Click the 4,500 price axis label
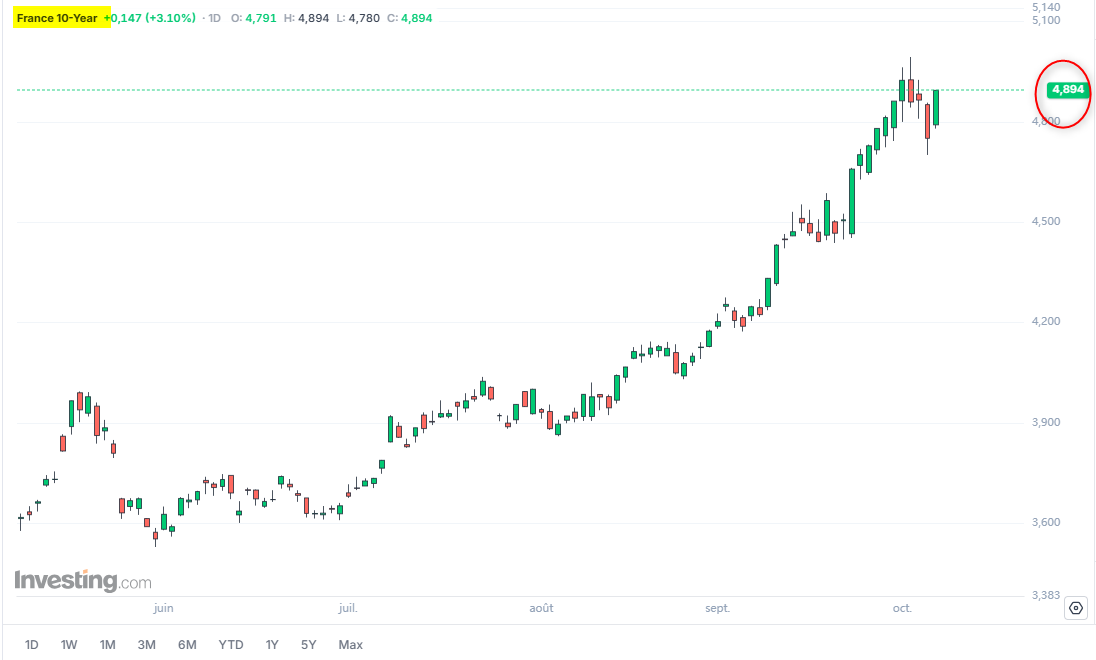Viewport: 1096px width, 660px height. click(x=1046, y=222)
